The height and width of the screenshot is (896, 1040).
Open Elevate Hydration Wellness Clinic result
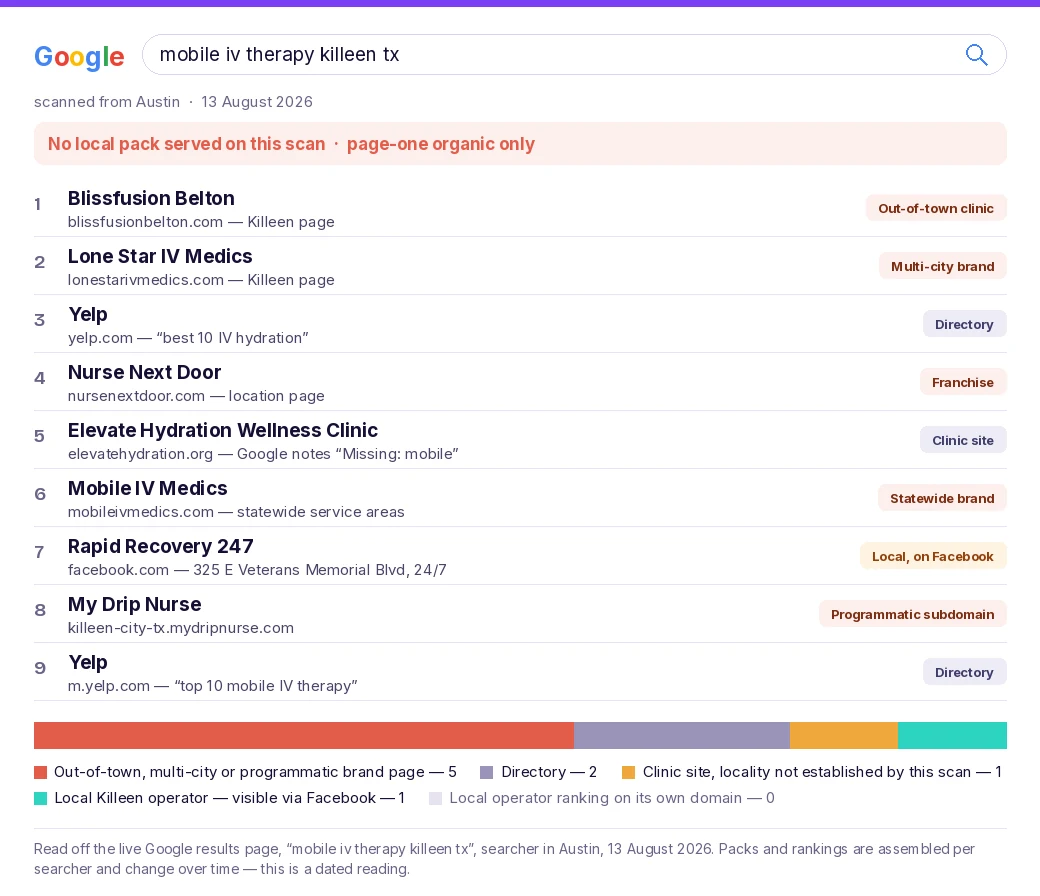[x=520, y=440]
